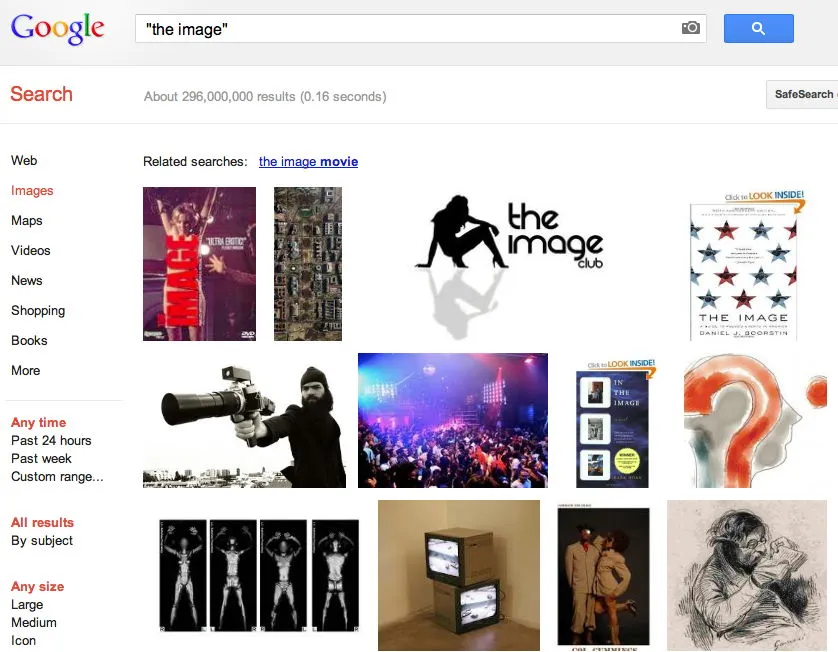Follow the 'the image movie' related link
This screenshot has height=652, width=838.
[308, 161]
